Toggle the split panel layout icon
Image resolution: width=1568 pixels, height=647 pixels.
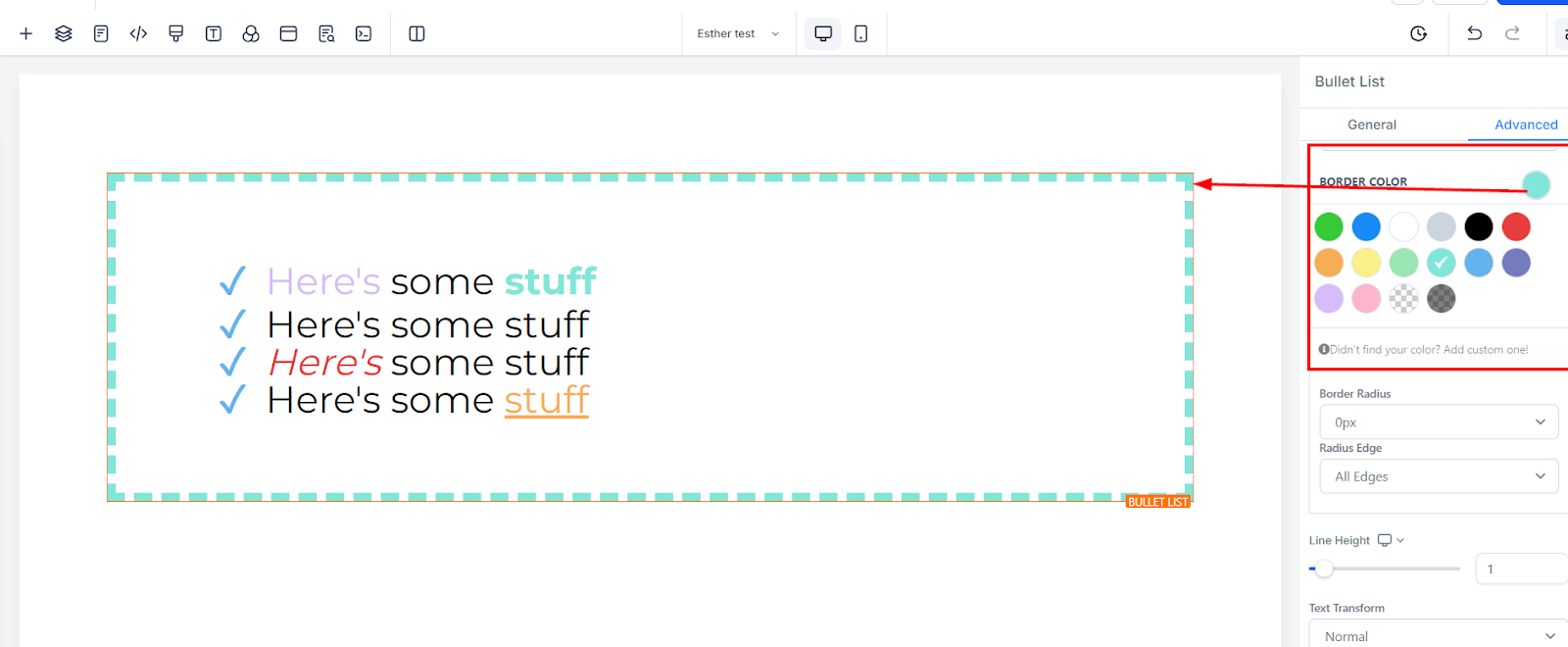pos(416,33)
